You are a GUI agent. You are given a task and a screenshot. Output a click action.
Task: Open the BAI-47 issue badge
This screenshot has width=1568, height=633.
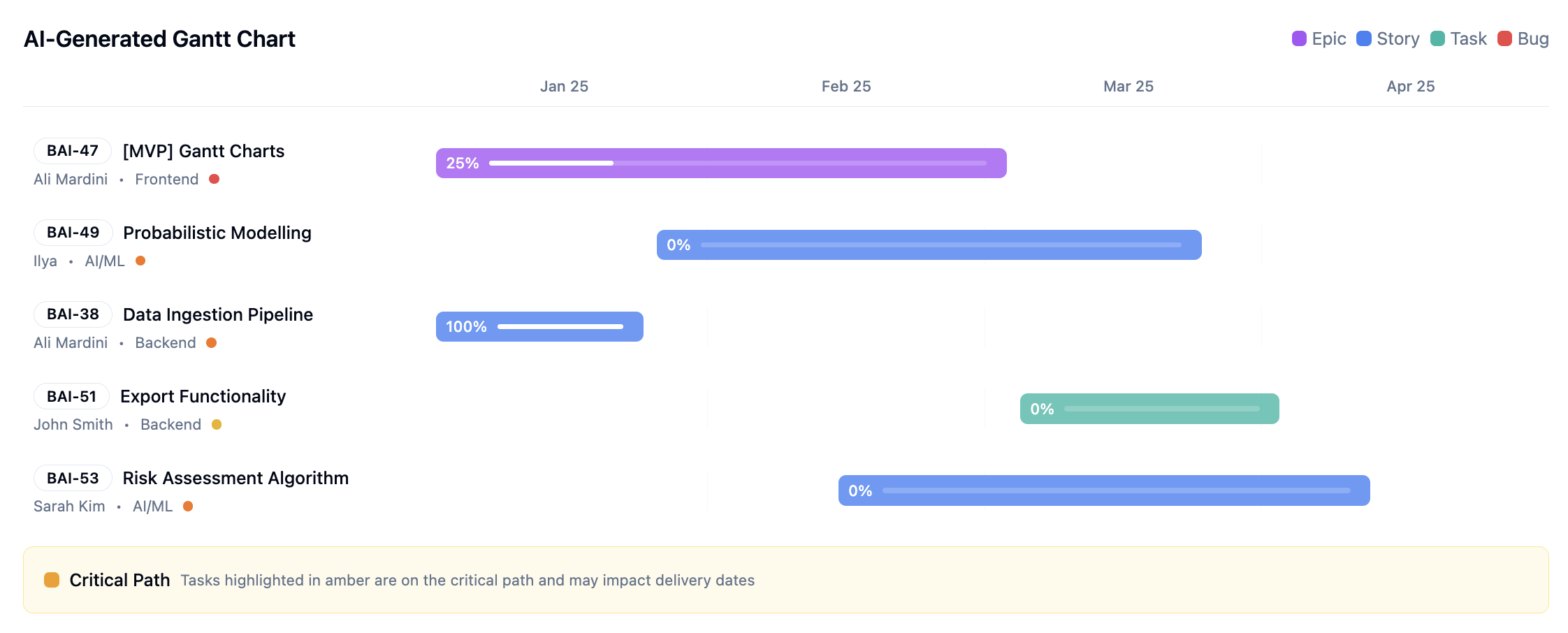pyautogui.click(x=73, y=151)
